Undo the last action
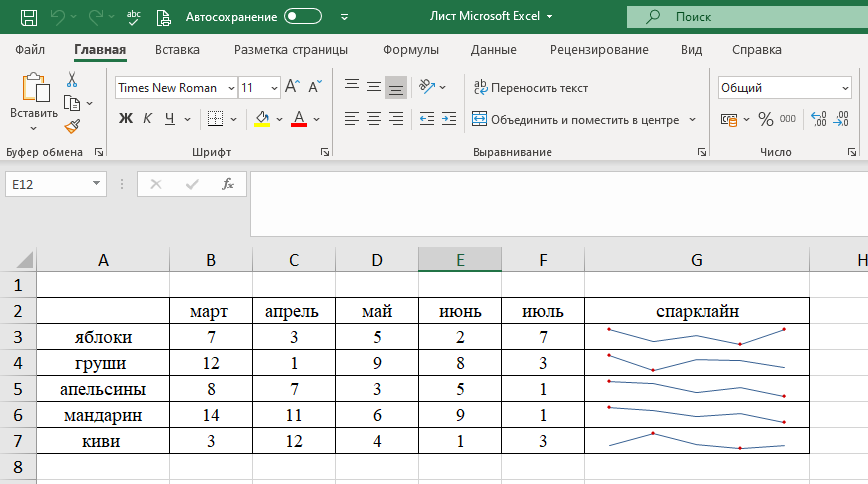The image size is (868, 484). [x=58, y=17]
